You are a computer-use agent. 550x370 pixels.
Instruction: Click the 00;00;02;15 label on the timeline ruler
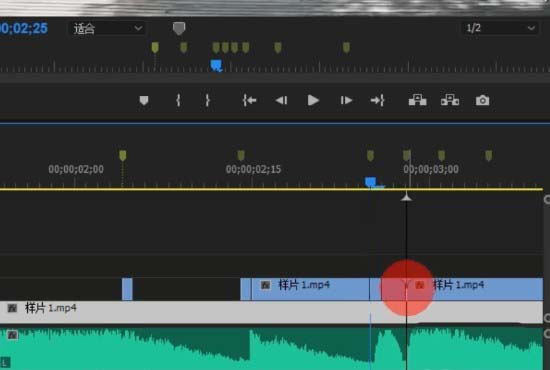click(x=253, y=169)
